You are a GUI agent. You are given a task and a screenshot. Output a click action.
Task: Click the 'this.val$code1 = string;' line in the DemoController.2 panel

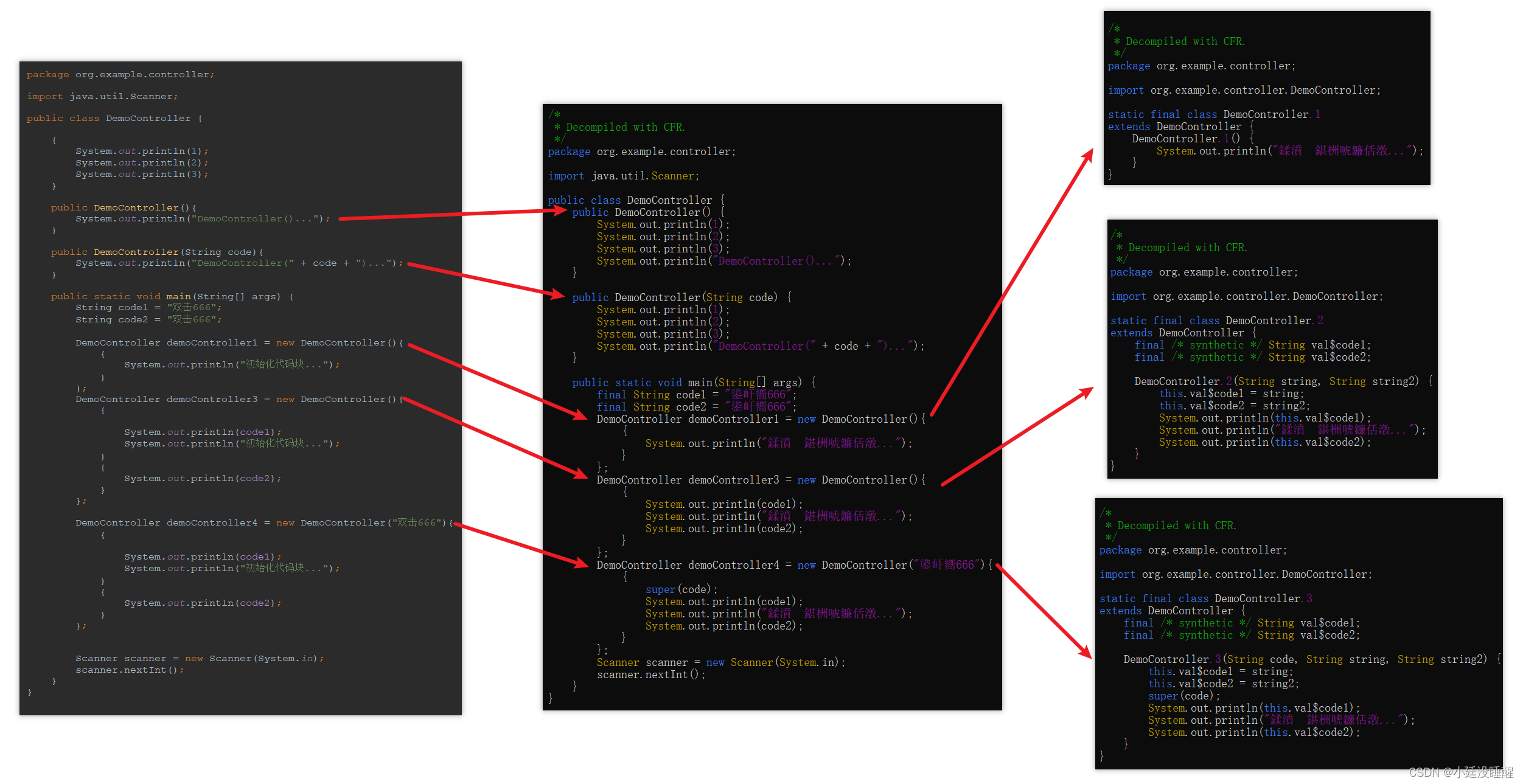coord(1230,394)
